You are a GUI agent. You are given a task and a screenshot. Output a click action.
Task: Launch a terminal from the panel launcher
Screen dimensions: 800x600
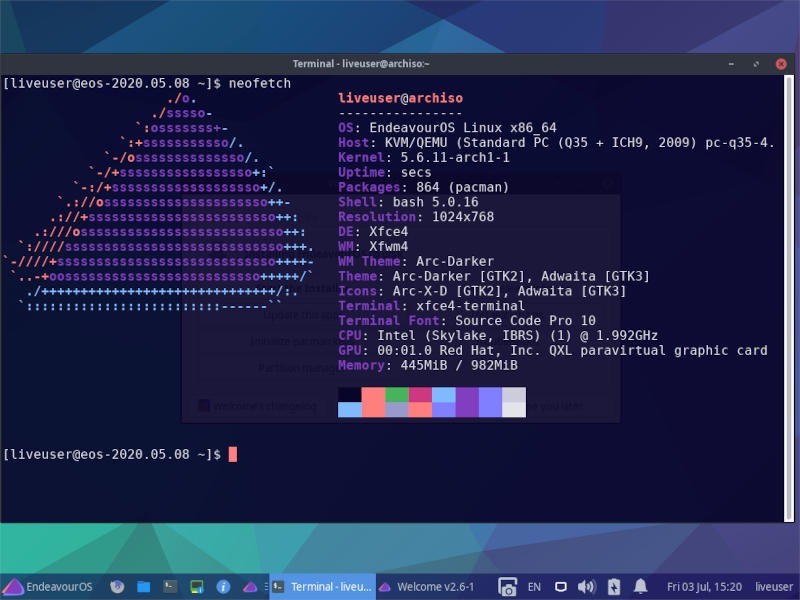[168, 587]
